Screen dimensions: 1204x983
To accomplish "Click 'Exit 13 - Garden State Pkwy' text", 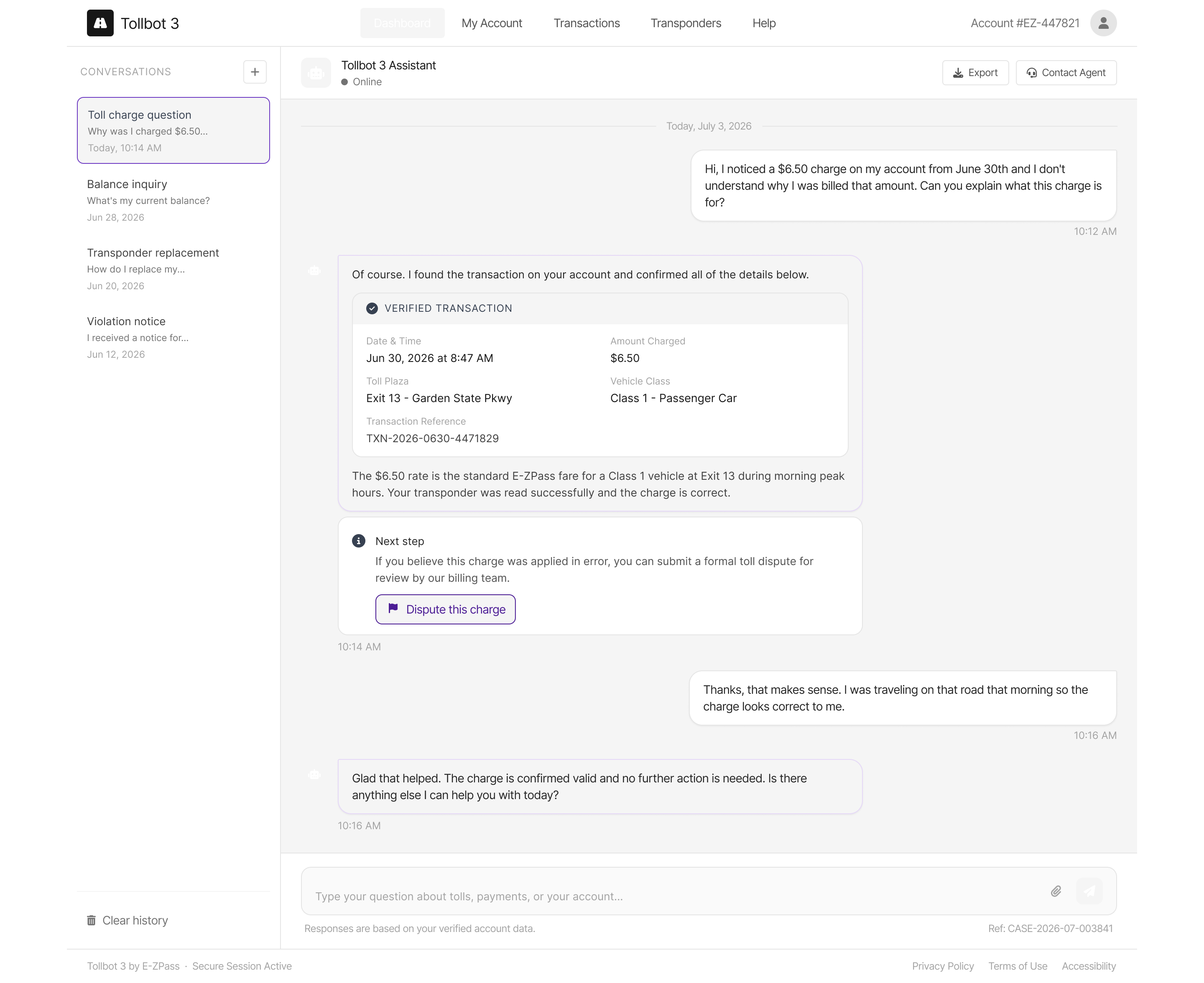I will [439, 398].
